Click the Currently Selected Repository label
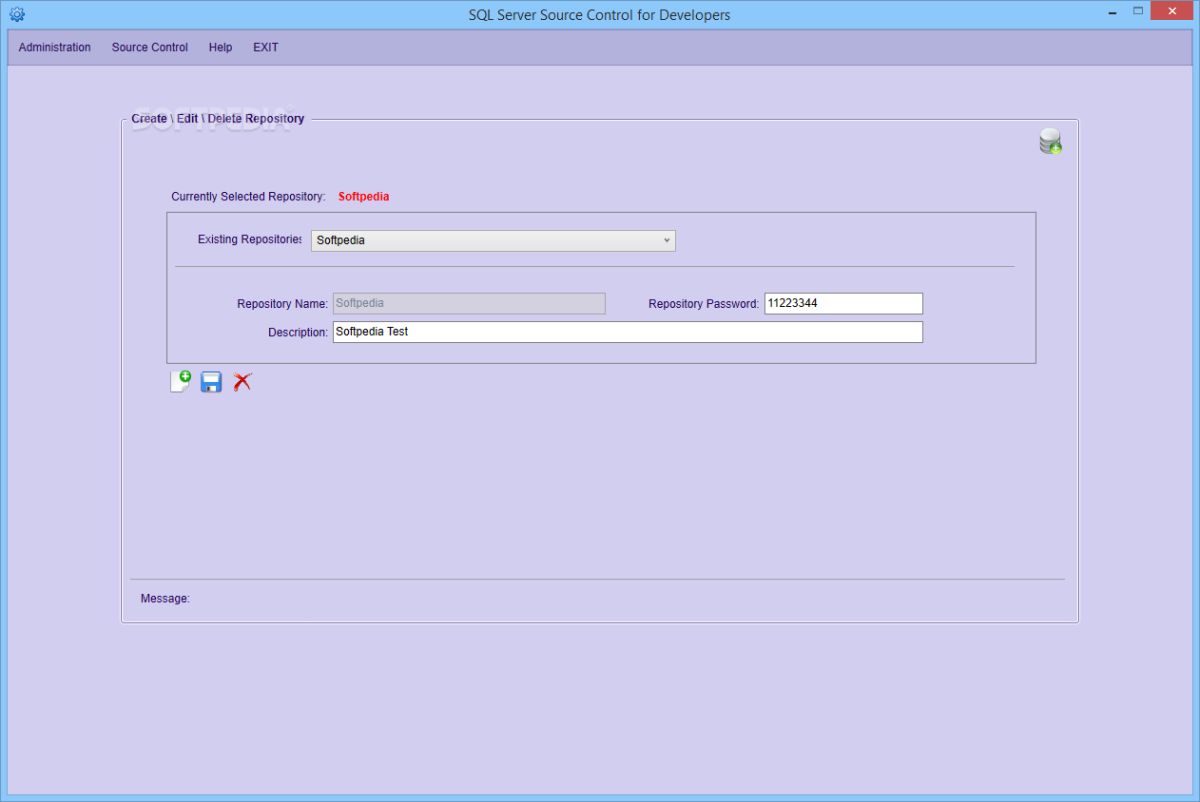This screenshot has height=802, width=1200. tap(248, 197)
